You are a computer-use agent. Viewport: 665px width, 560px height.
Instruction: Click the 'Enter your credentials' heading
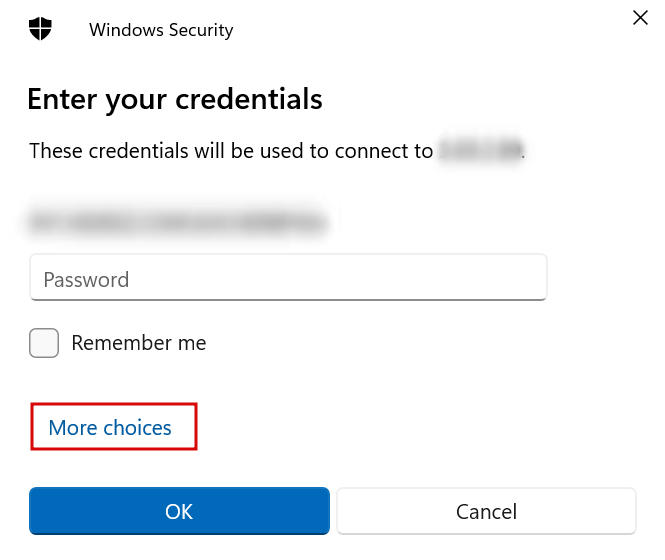coord(175,99)
